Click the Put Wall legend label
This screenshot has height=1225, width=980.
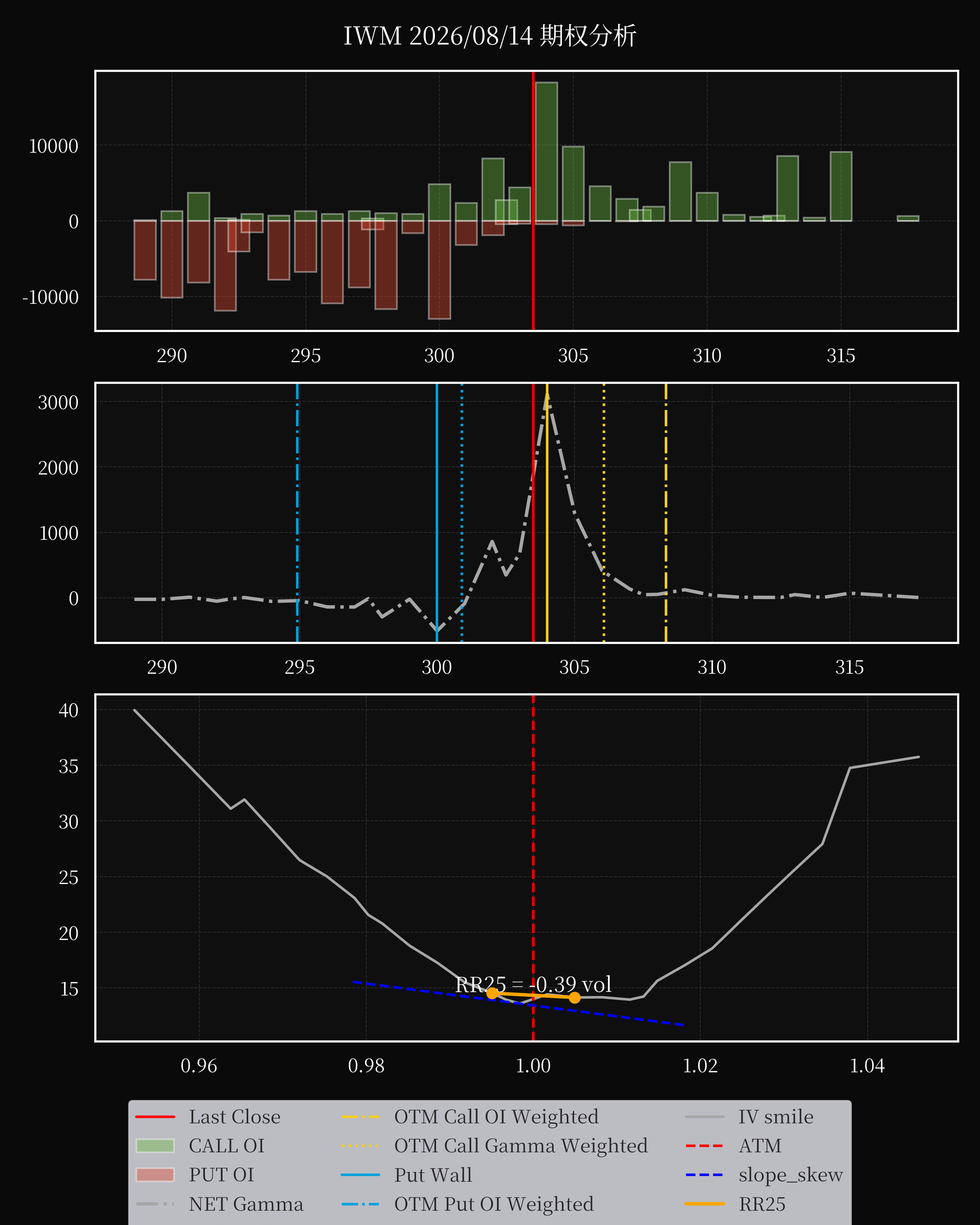pos(433,1175)
